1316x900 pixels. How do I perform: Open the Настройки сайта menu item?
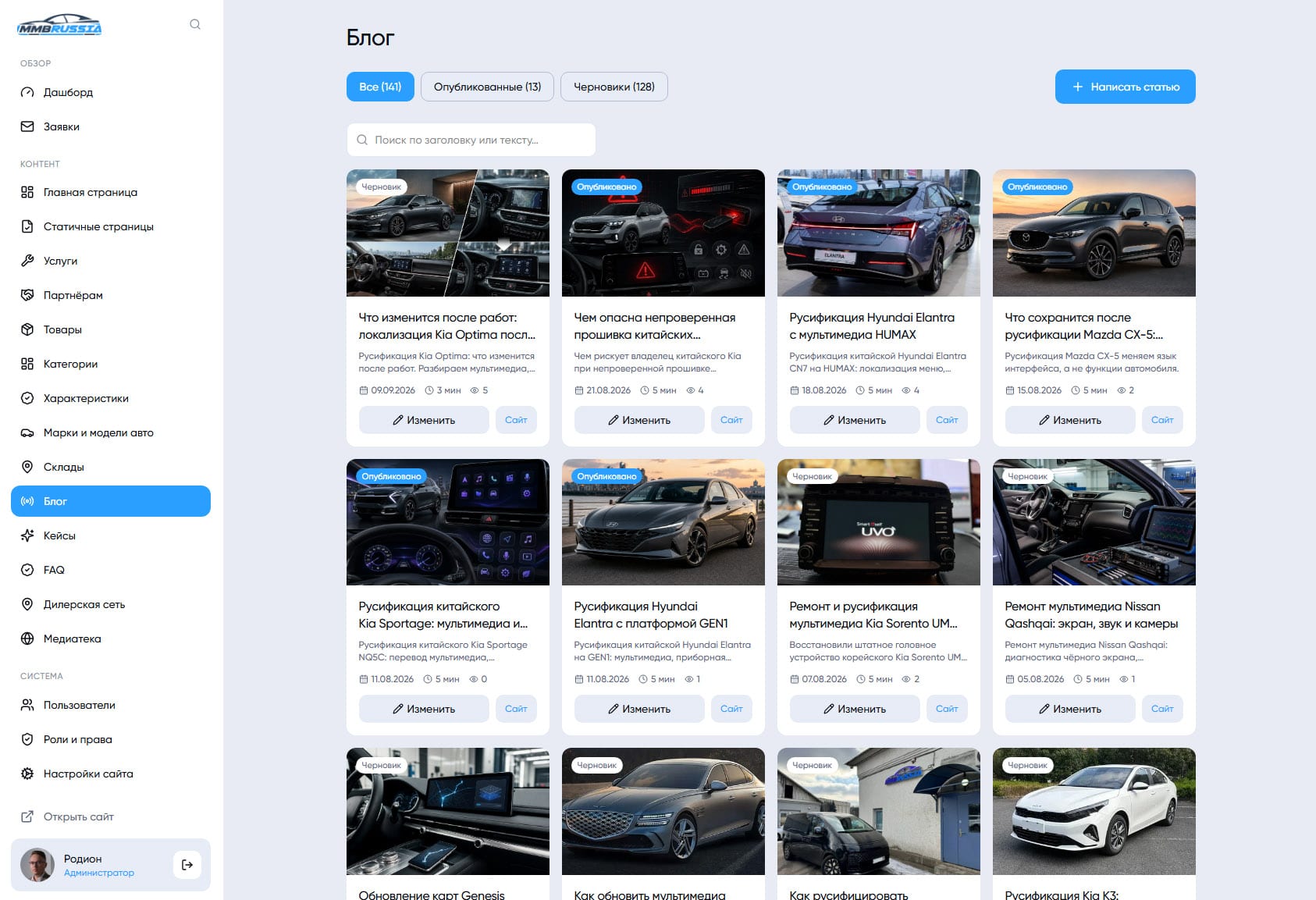[x=111, y=774]
